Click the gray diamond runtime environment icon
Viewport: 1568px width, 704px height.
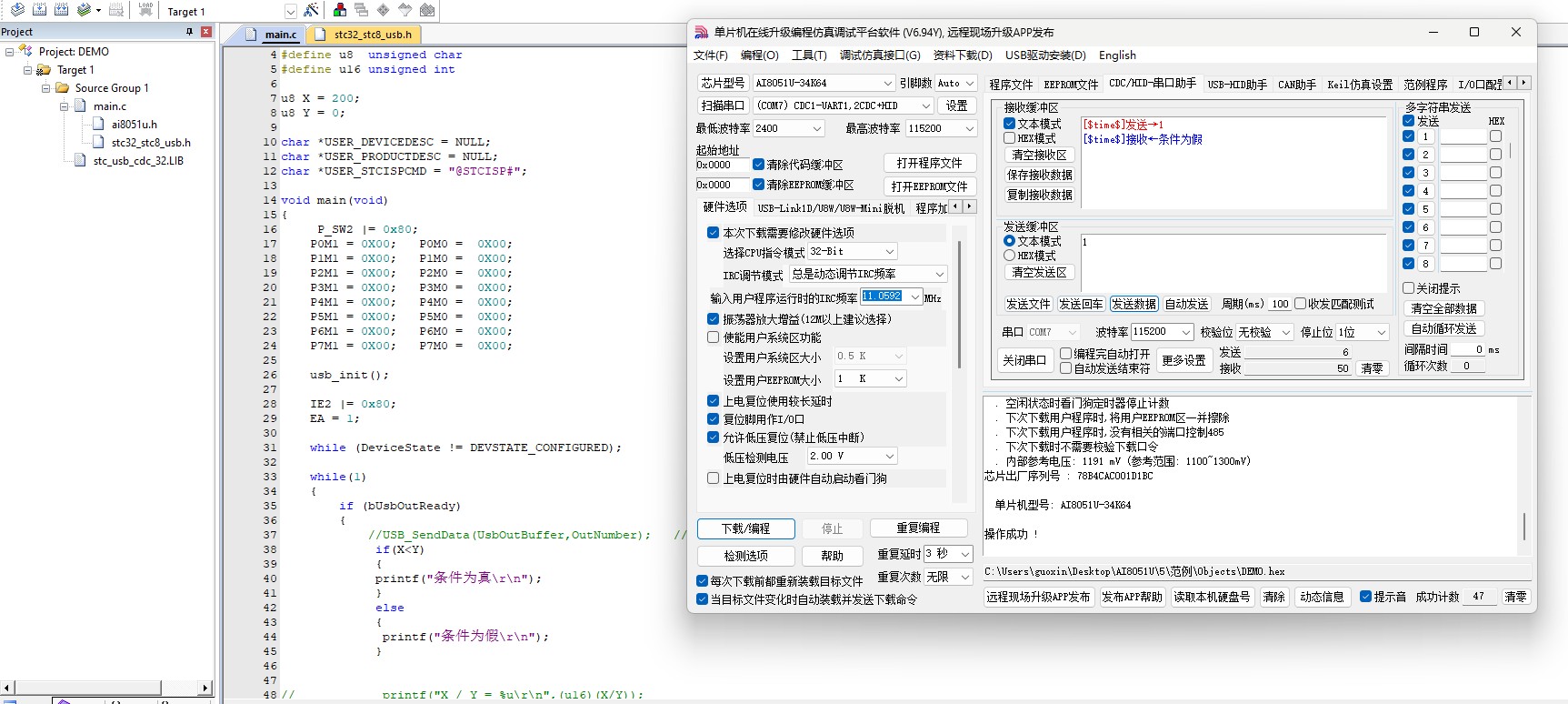click(x=383, y=10)
